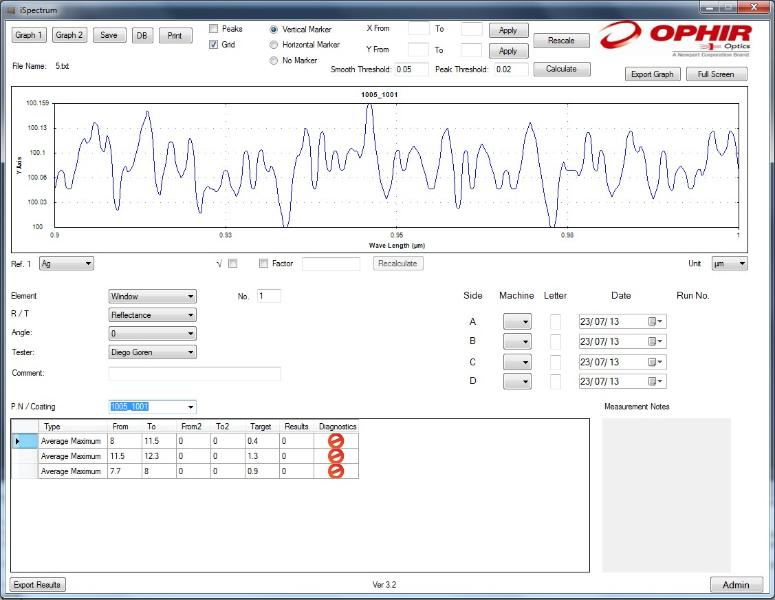This screenshot has height=600, width=775.
Task: Apply the Y range
Action: 509,51
